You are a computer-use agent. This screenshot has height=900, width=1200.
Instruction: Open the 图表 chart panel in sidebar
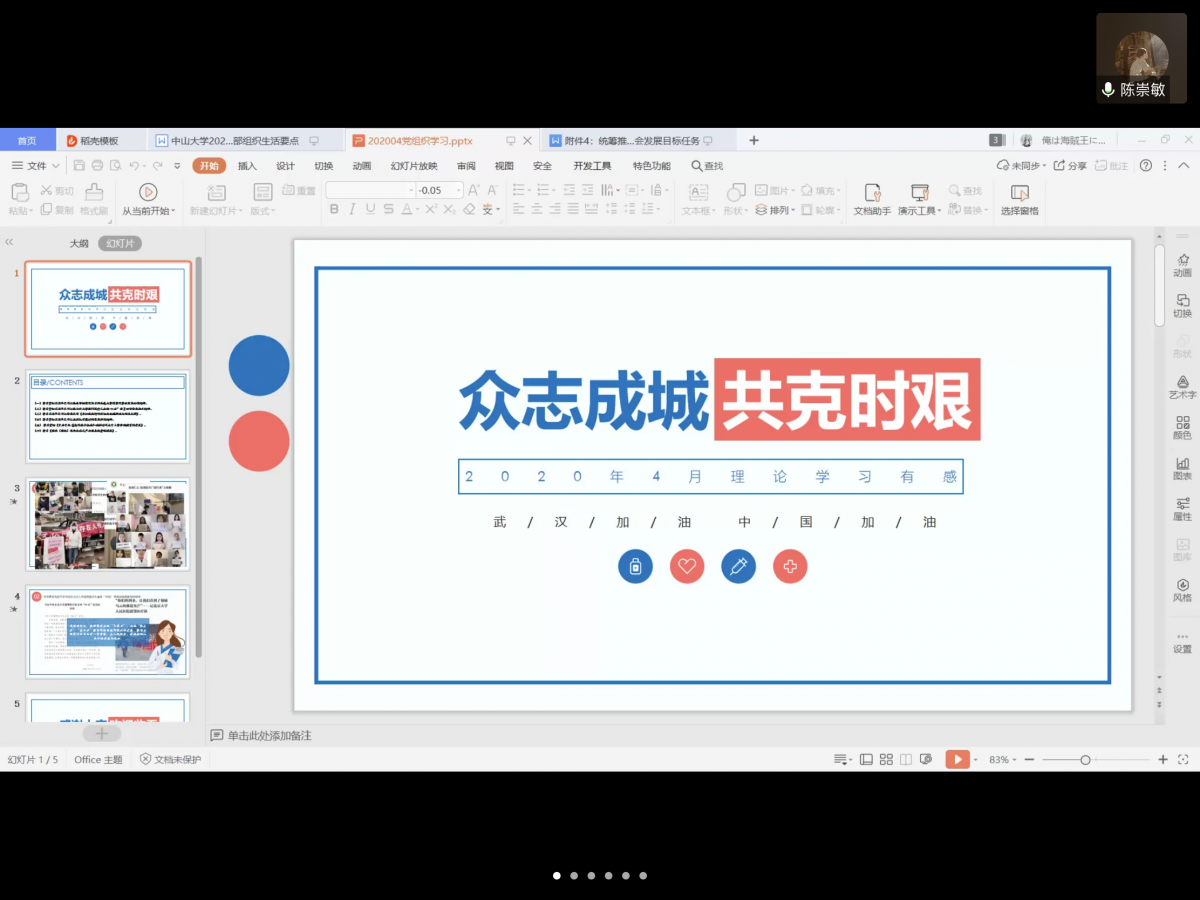point(1182,469)
